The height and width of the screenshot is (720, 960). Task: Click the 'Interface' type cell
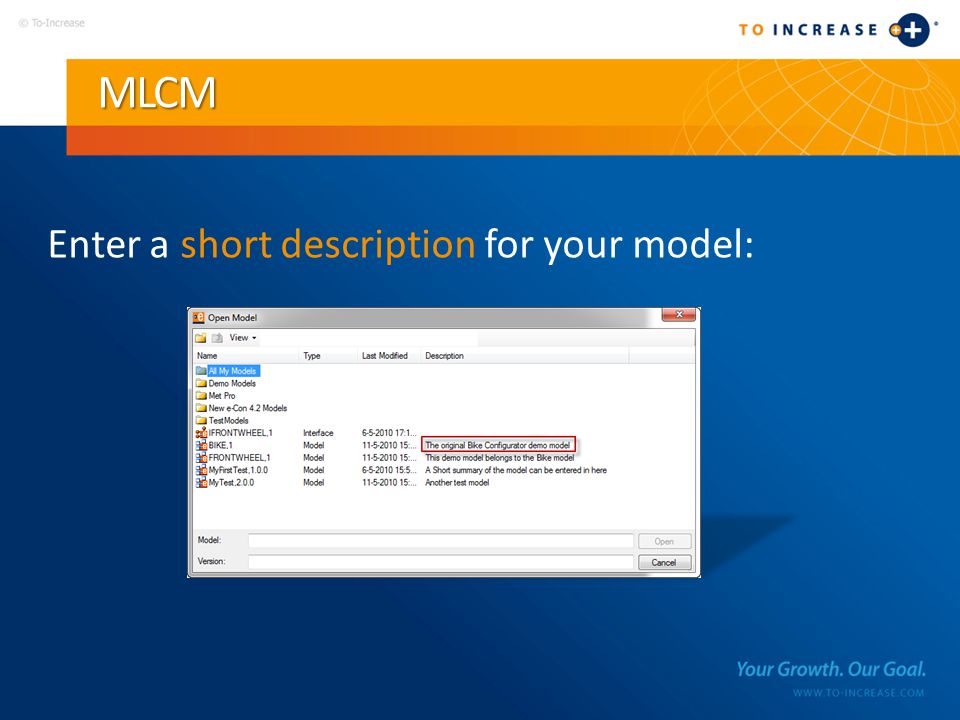(x=318, y=433)
